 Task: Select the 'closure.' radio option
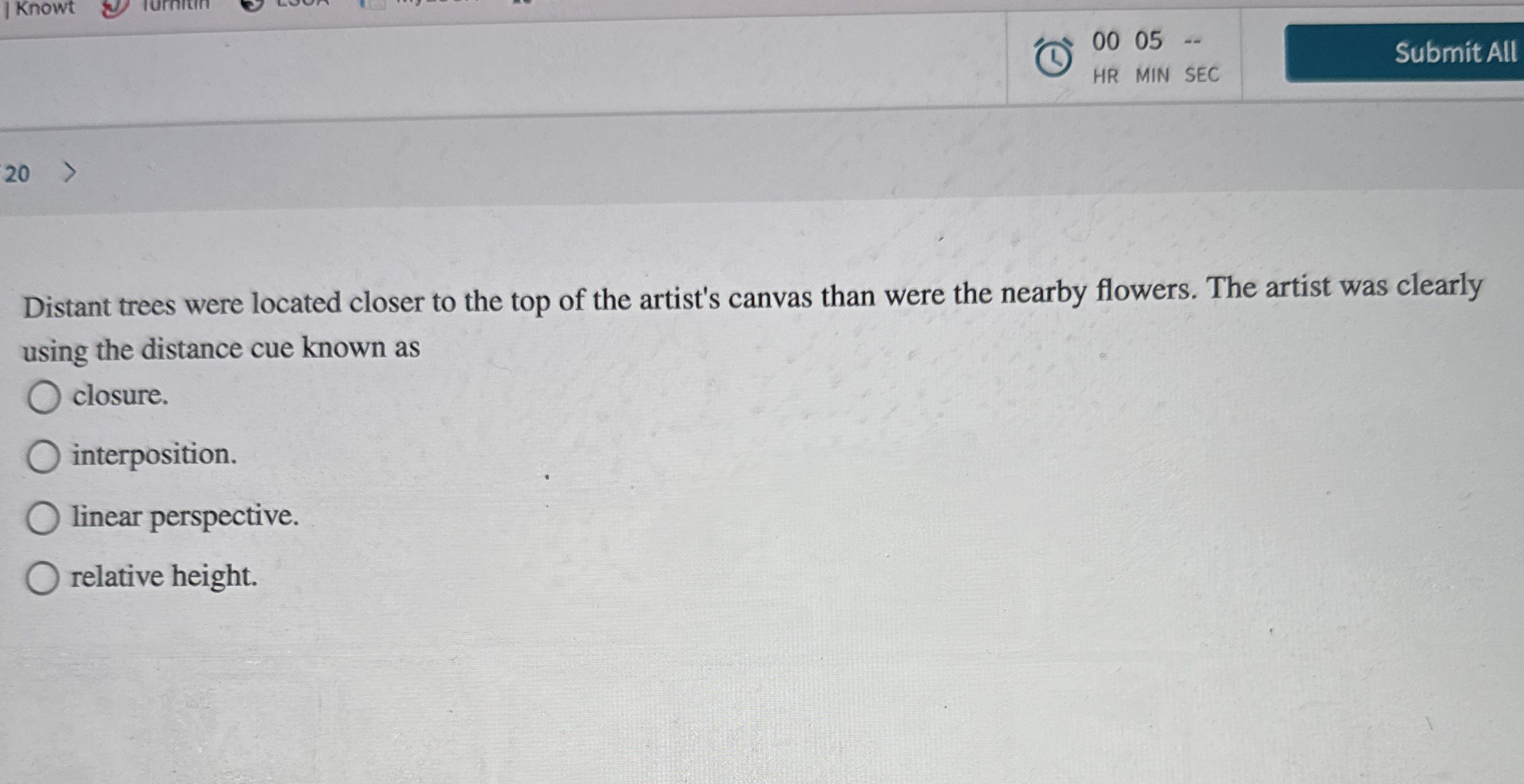click(43, 397)
